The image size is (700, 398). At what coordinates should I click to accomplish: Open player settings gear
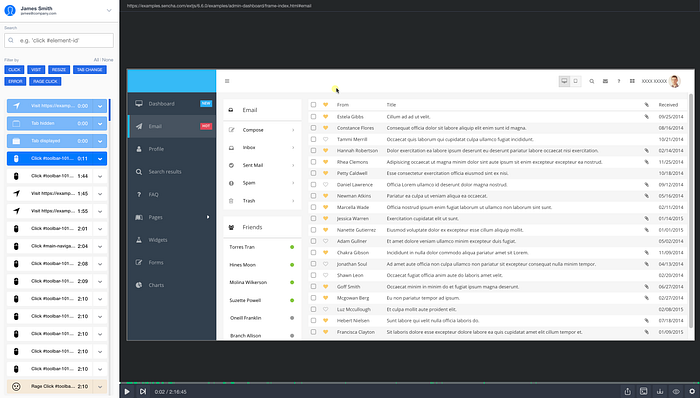point(692,391)
